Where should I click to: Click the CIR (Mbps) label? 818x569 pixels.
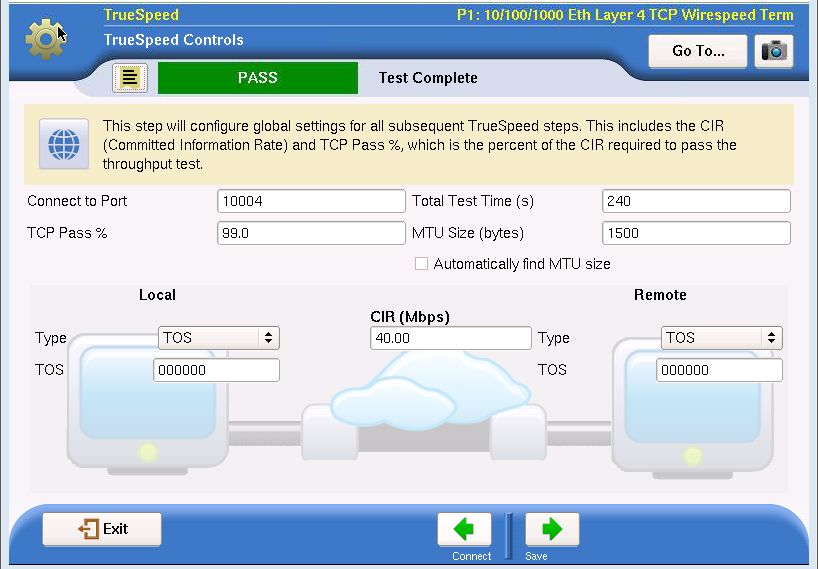pos(410,317)
